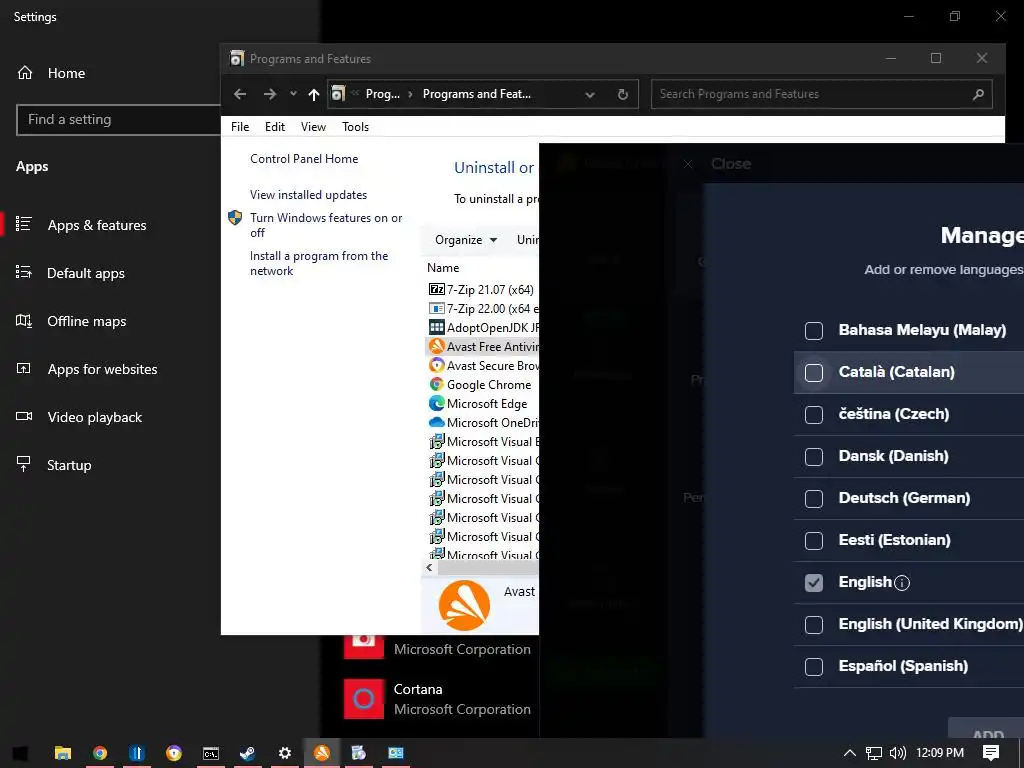1024x768 pixels.
Task: Open the Action Center notifications
Action: pyautogui.click(x=991, y=753)
